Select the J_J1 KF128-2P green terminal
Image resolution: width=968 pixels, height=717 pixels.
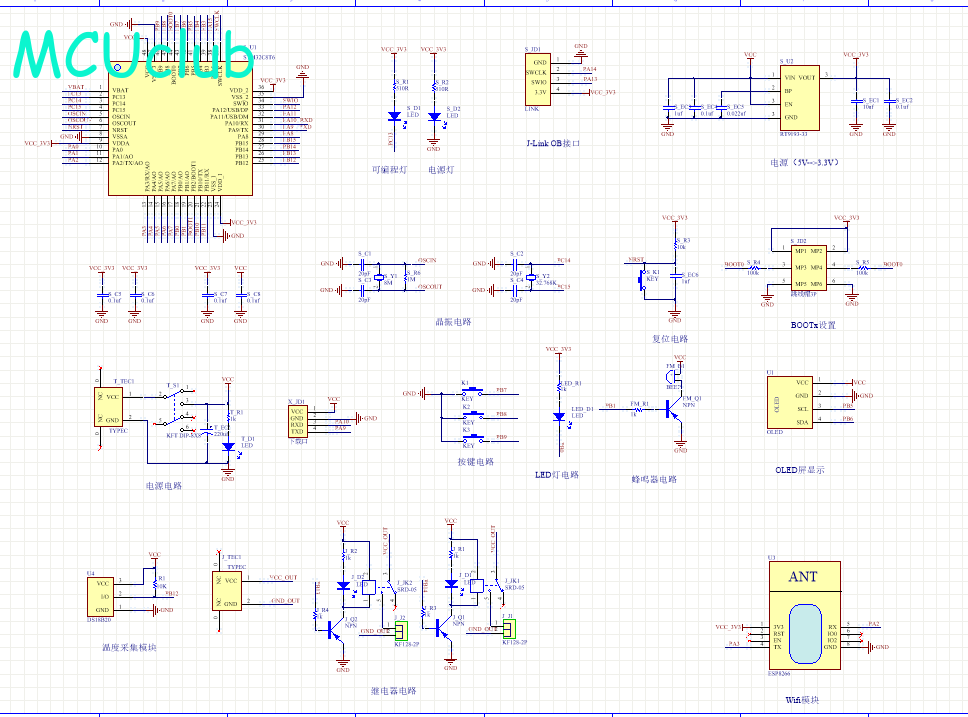pos(509,629)
